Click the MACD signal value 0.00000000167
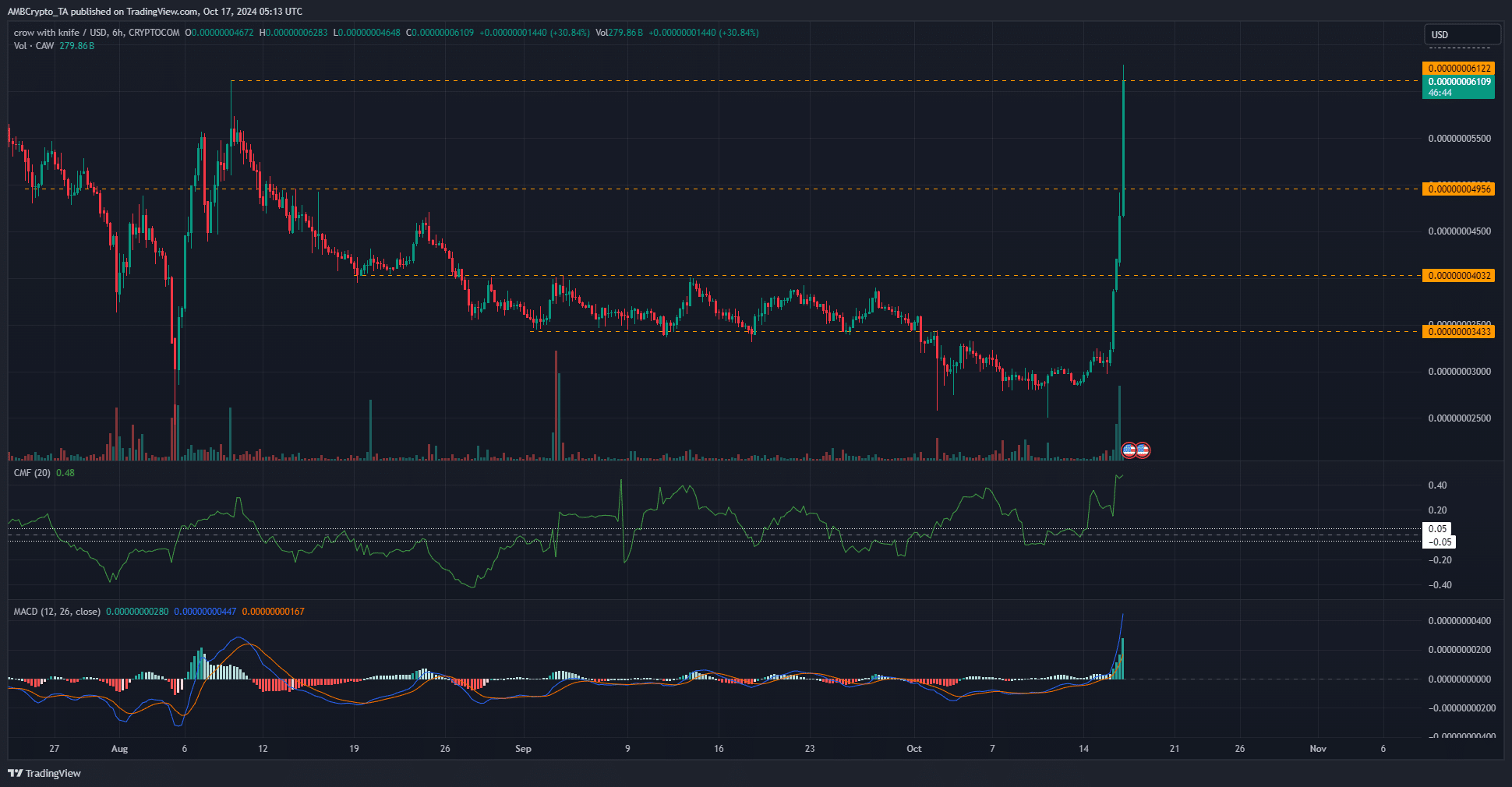 click(x=273, y=612)
